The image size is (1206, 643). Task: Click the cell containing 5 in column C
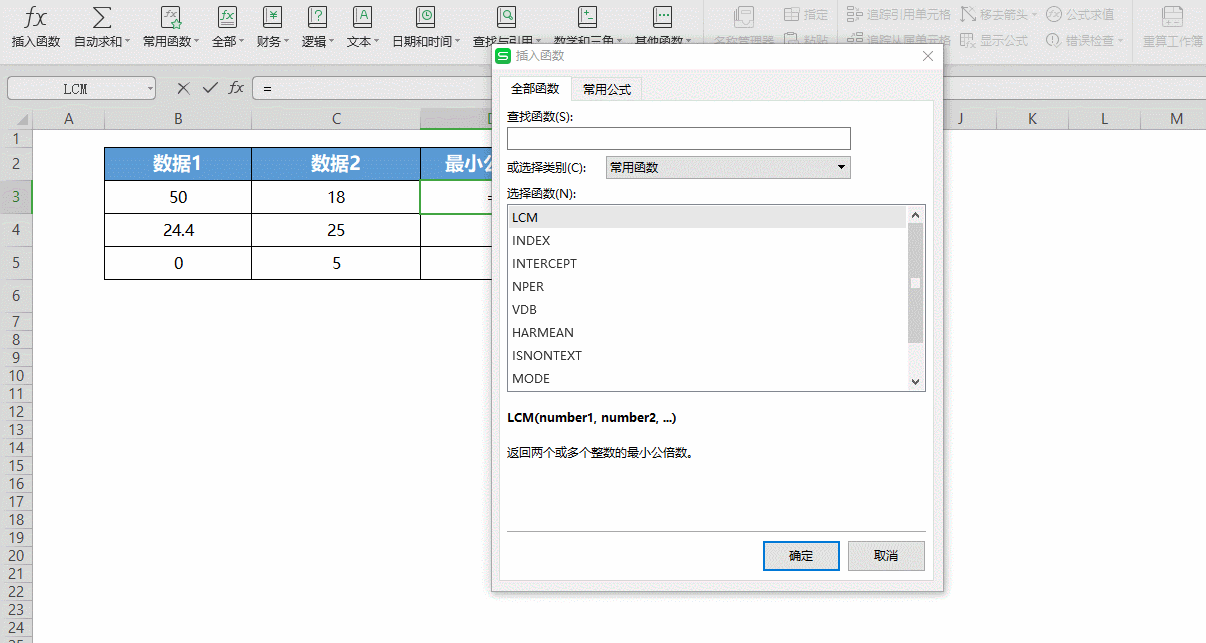click(336, 263)
